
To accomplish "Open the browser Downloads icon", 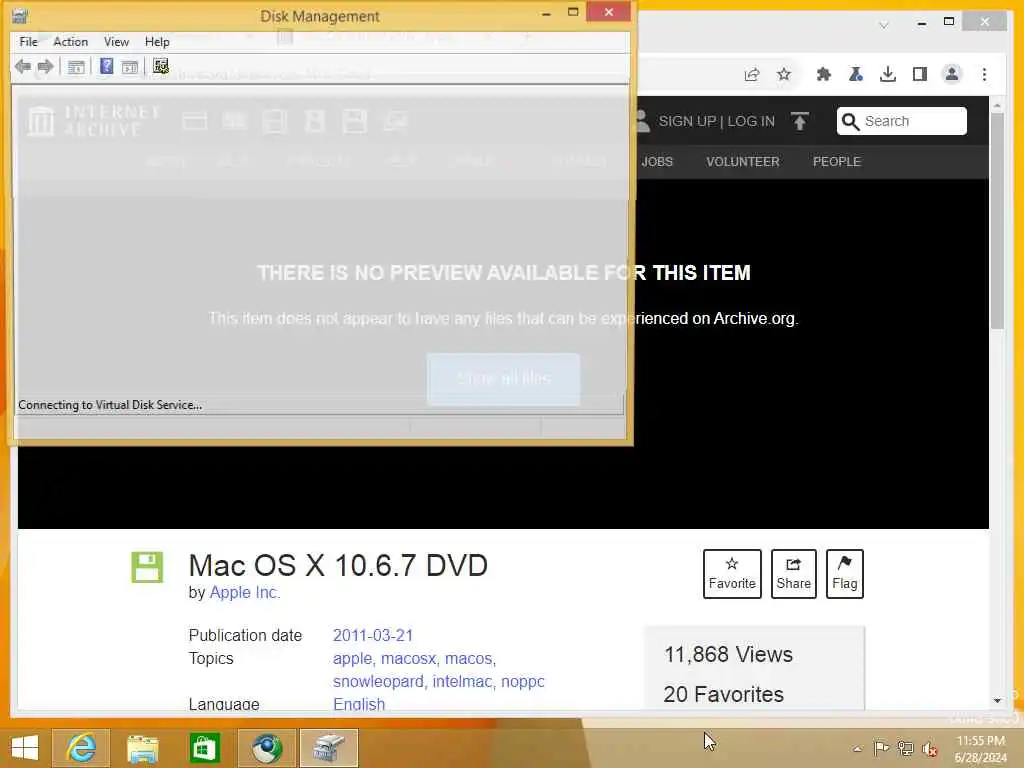I will tap(888, 74).
